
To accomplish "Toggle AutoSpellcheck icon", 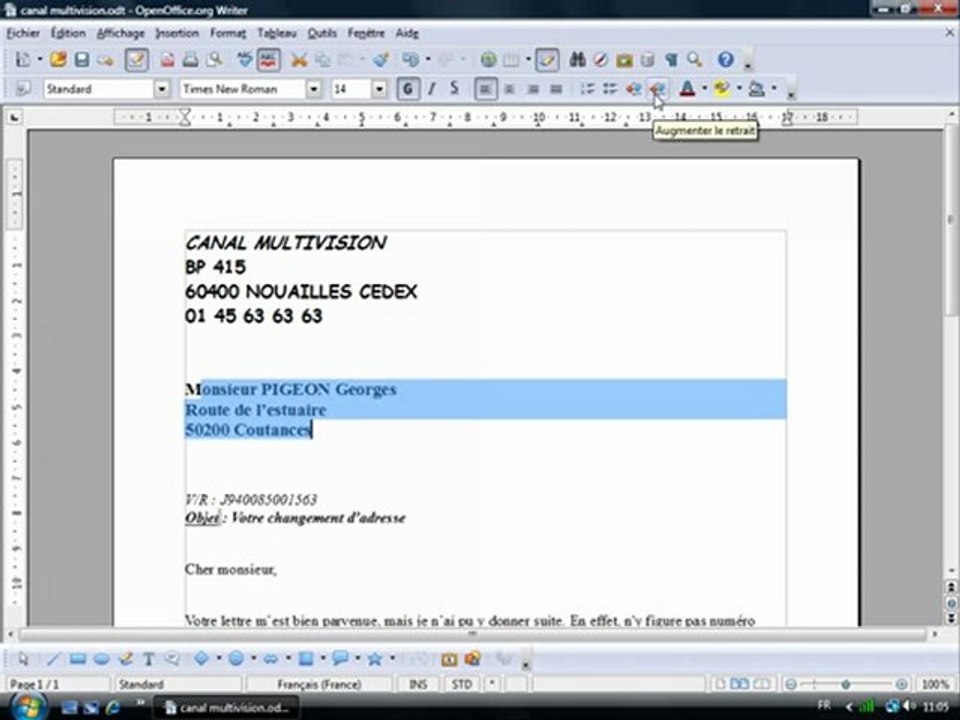I will (x=268, y=59).
